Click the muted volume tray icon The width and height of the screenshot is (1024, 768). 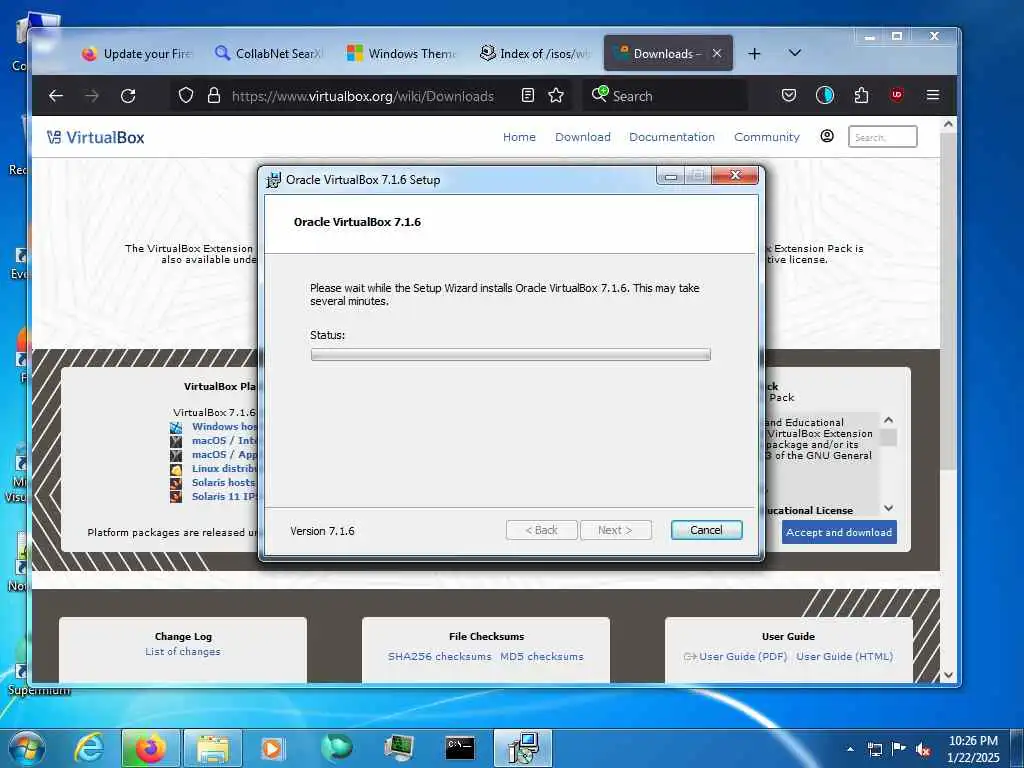[923, 749]
